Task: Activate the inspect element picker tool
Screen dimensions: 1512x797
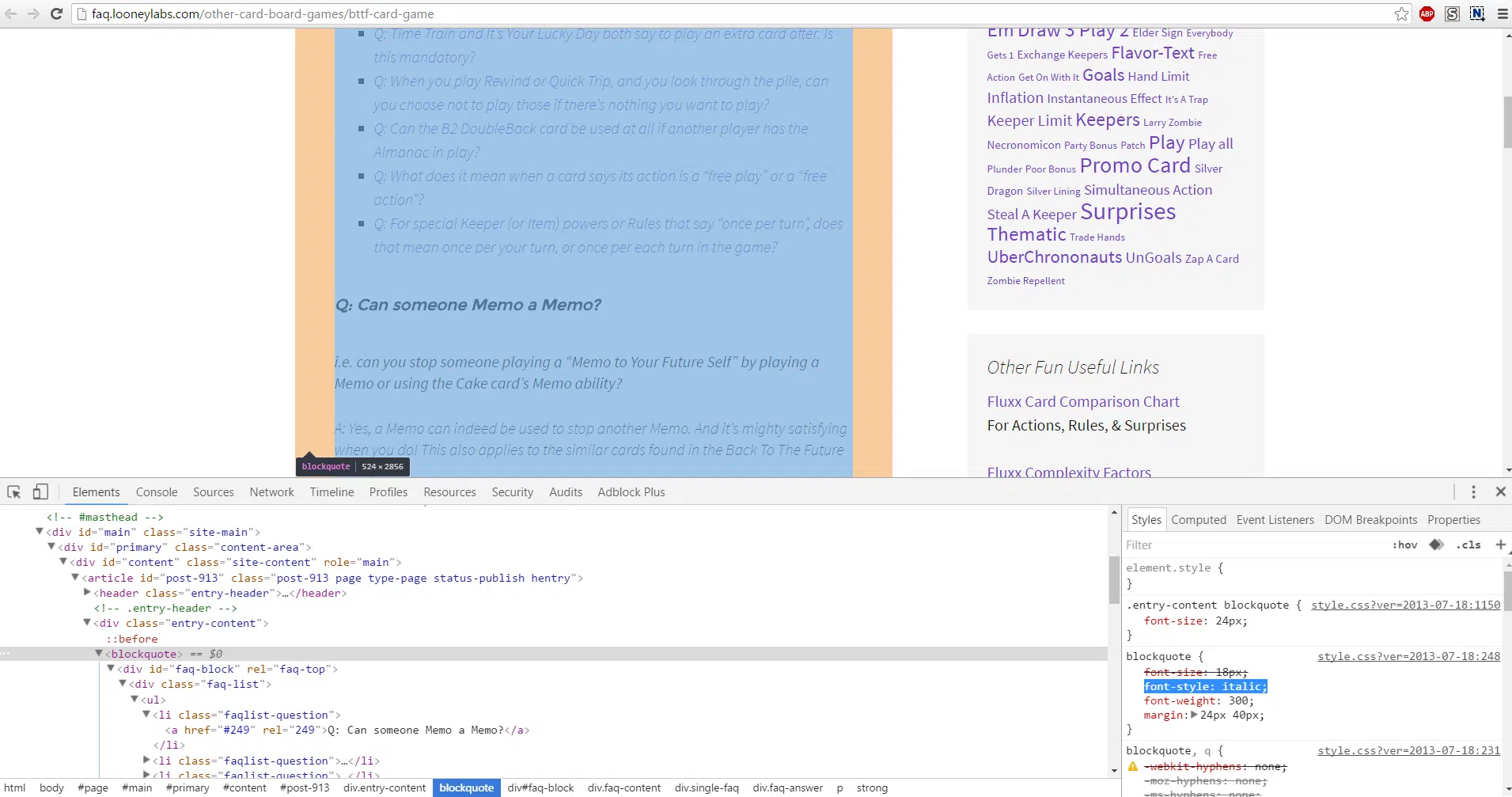Action: [x=14, y=492]
